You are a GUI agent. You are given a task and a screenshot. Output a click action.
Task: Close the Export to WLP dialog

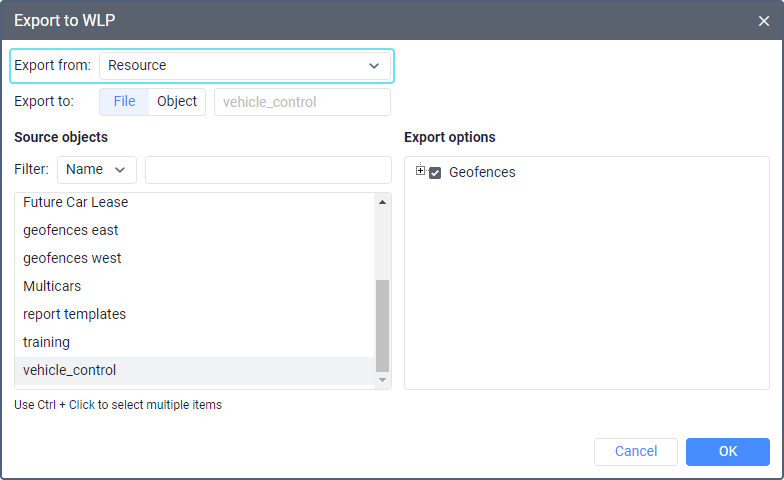[x=764, y=20]
